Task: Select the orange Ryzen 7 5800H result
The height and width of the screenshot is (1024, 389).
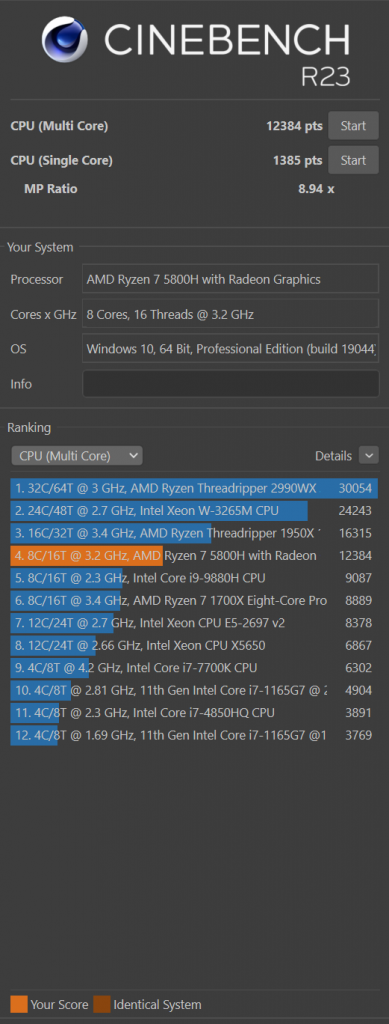Action: pyautogui.click(x=194, y=556)
